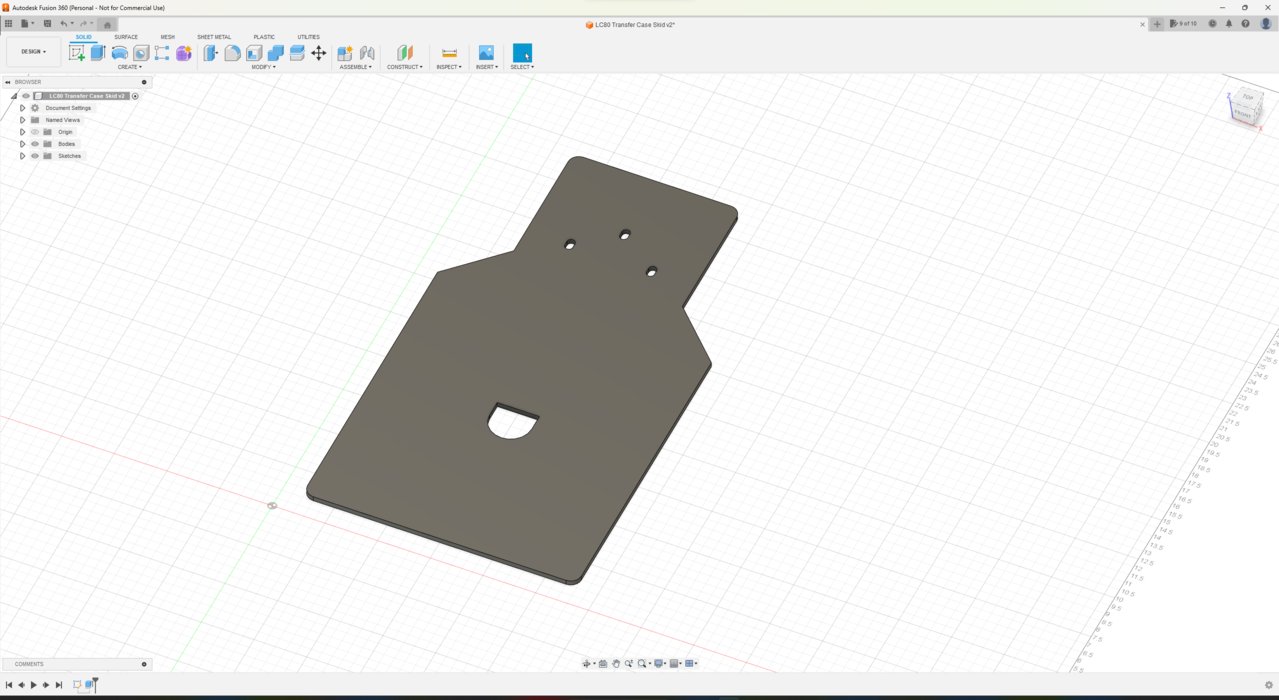
Task: Go to the Home tab icon
Action: click(108, 25)
